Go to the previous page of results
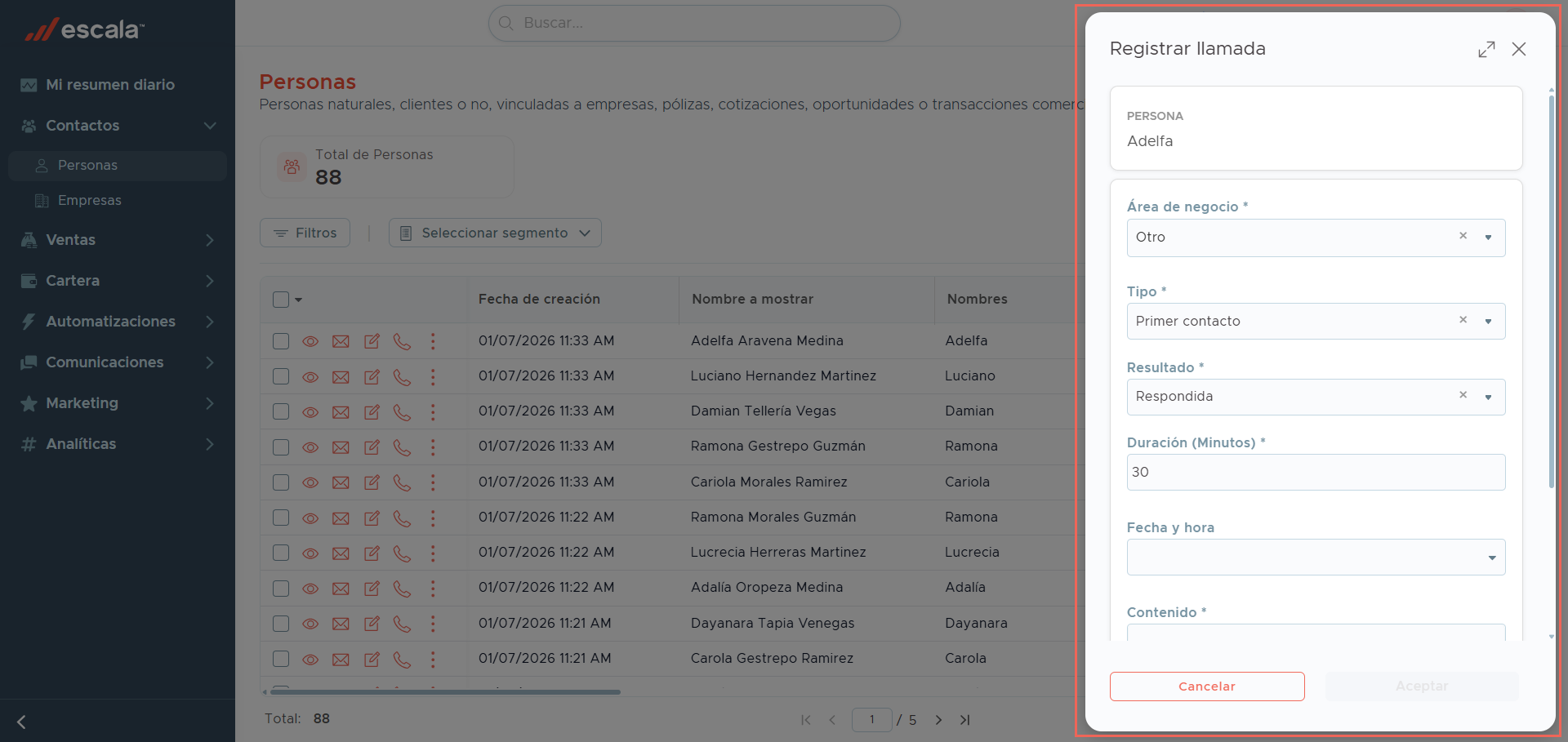The image size is (1568, 742). [x=832, y=720]
